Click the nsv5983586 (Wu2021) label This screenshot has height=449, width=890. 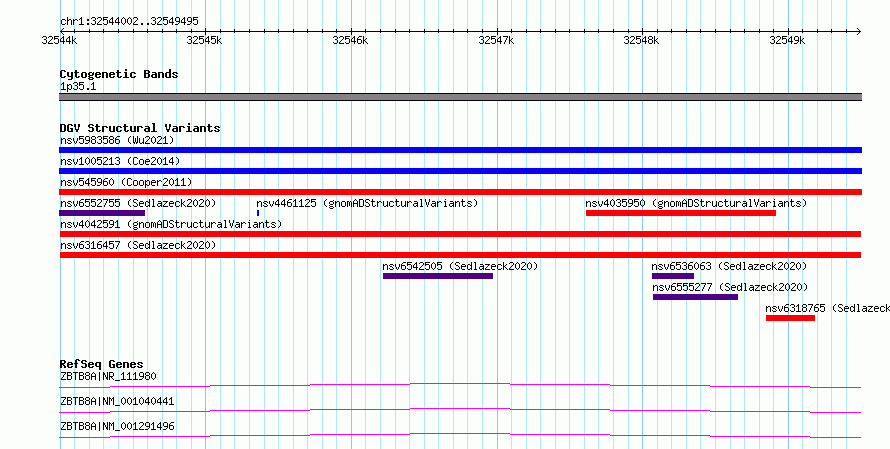[x=117, y=140]
